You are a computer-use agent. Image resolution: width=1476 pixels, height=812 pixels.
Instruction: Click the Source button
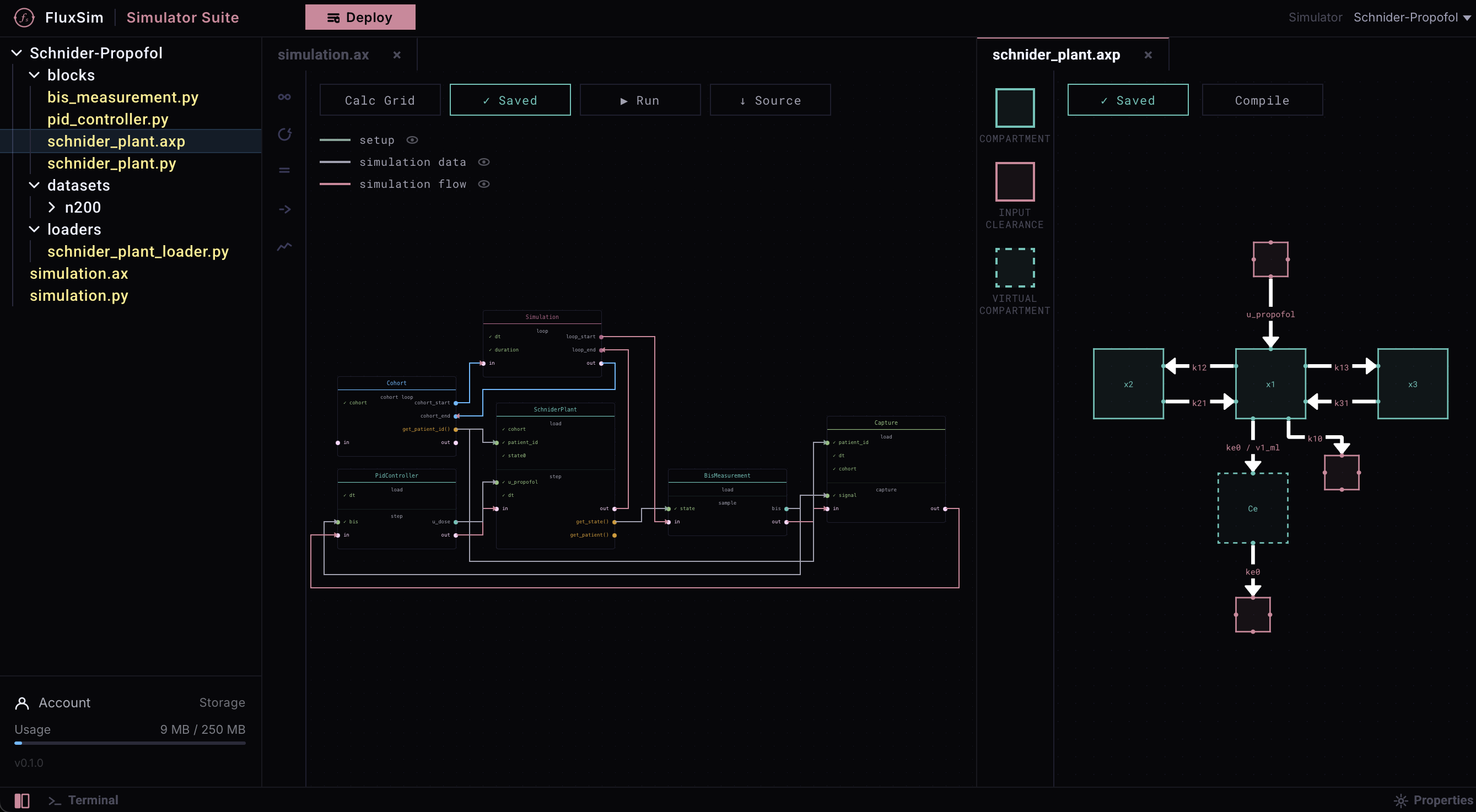[x=770, y=100]
